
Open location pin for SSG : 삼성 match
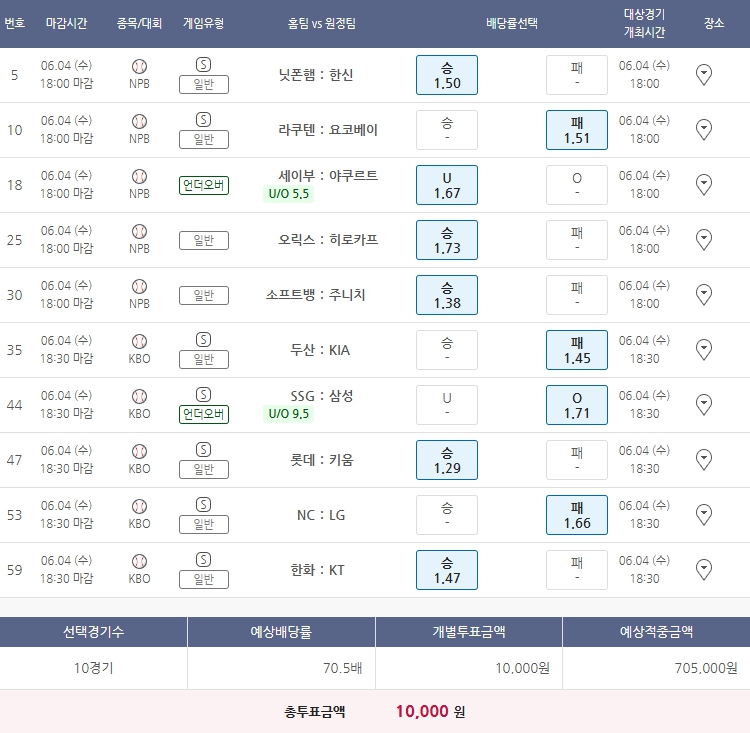pyautogui.click(x=703, y=404)
